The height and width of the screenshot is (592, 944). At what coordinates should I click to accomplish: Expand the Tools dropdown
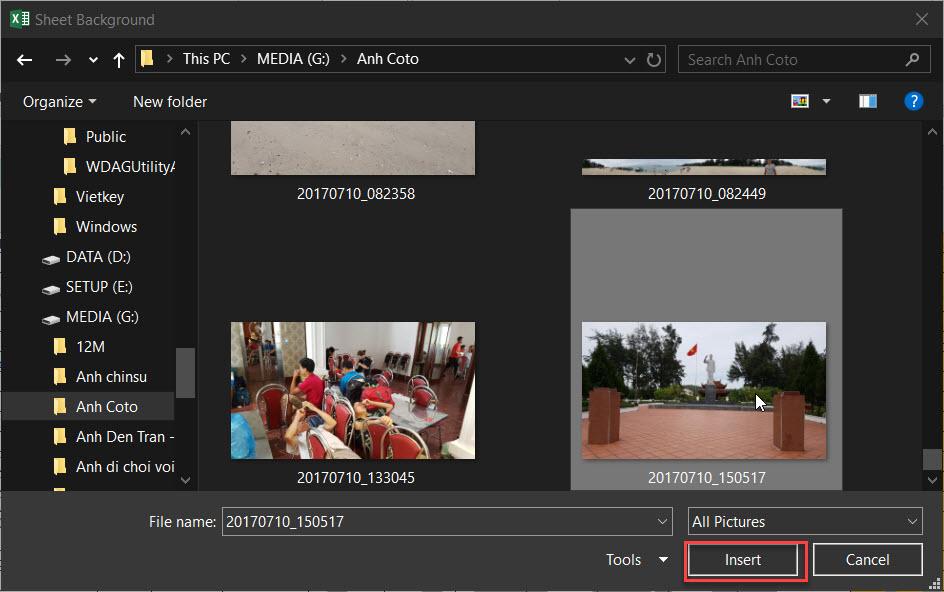pyautogui.click(x=636, y=560)
